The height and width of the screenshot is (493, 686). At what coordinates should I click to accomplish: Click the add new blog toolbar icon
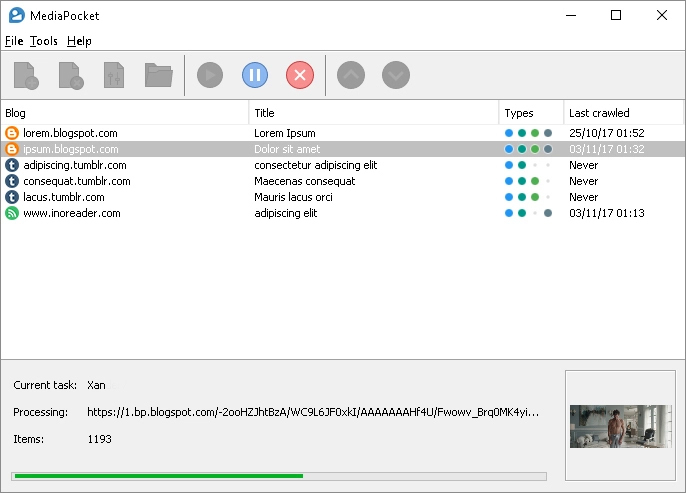26,75
